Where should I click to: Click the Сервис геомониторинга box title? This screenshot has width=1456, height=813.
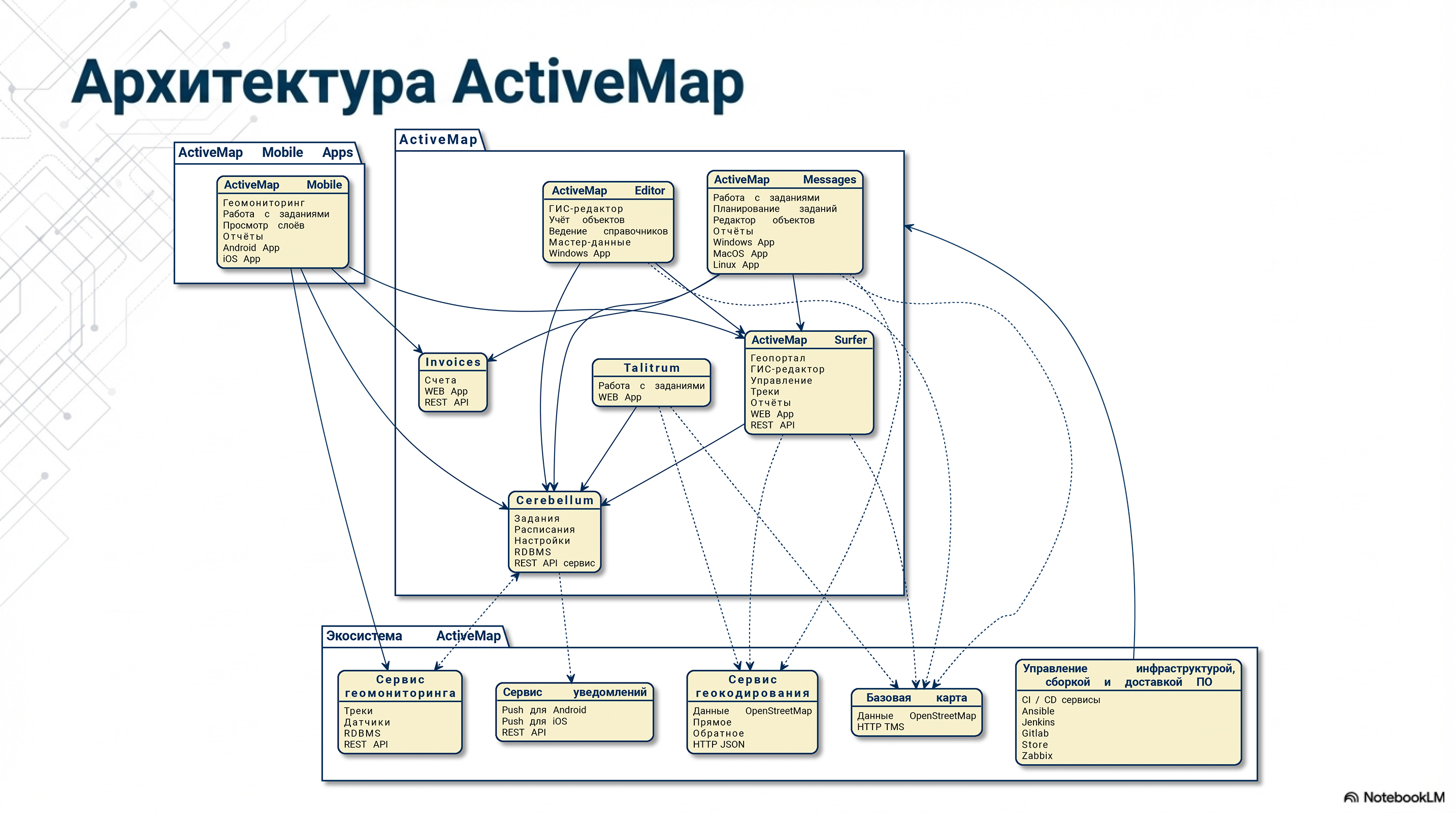click(x=400, y=686)
